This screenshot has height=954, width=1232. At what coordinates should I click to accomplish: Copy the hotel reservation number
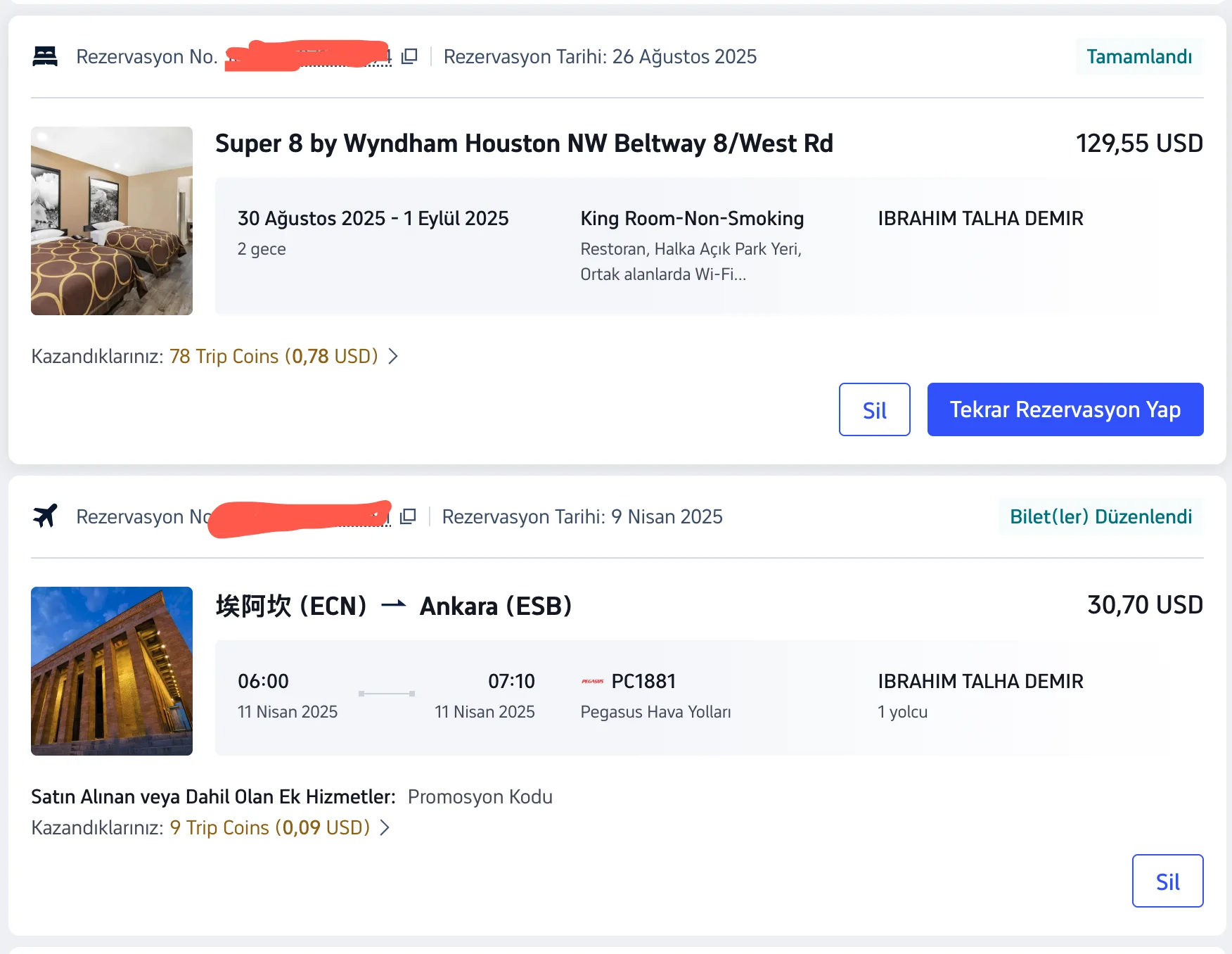[409, 56]
